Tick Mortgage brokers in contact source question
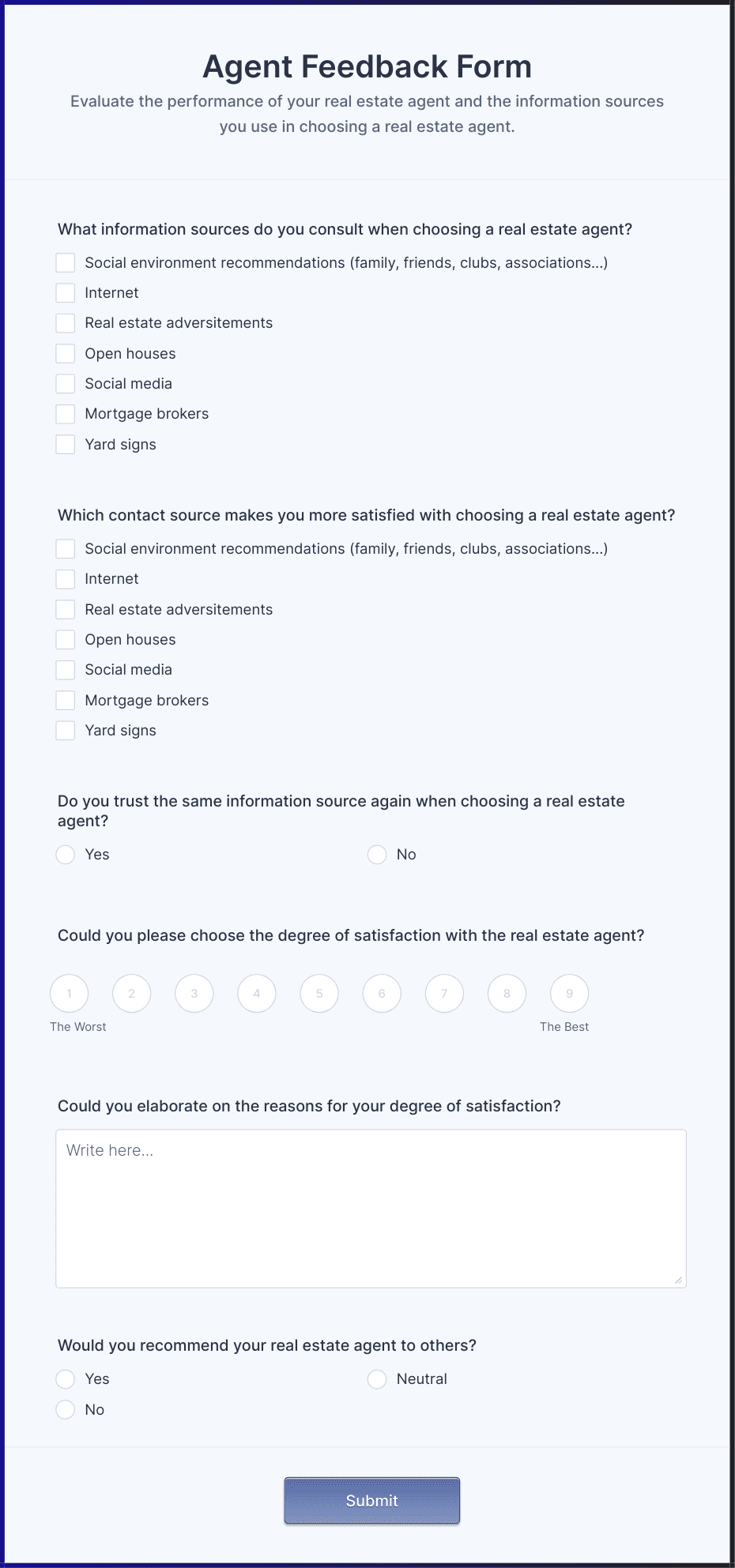 pos(66,701)
